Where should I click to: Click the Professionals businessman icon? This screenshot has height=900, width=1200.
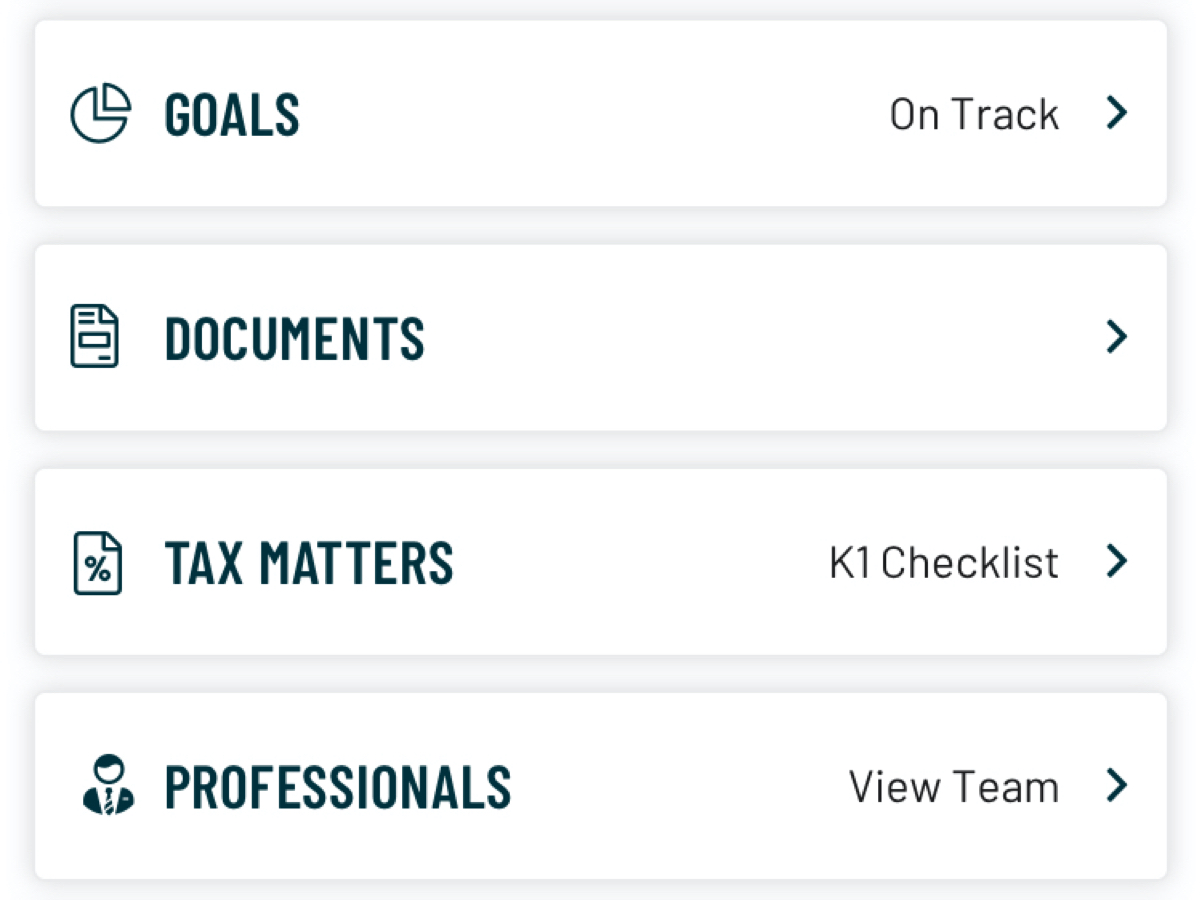point(106,785)
